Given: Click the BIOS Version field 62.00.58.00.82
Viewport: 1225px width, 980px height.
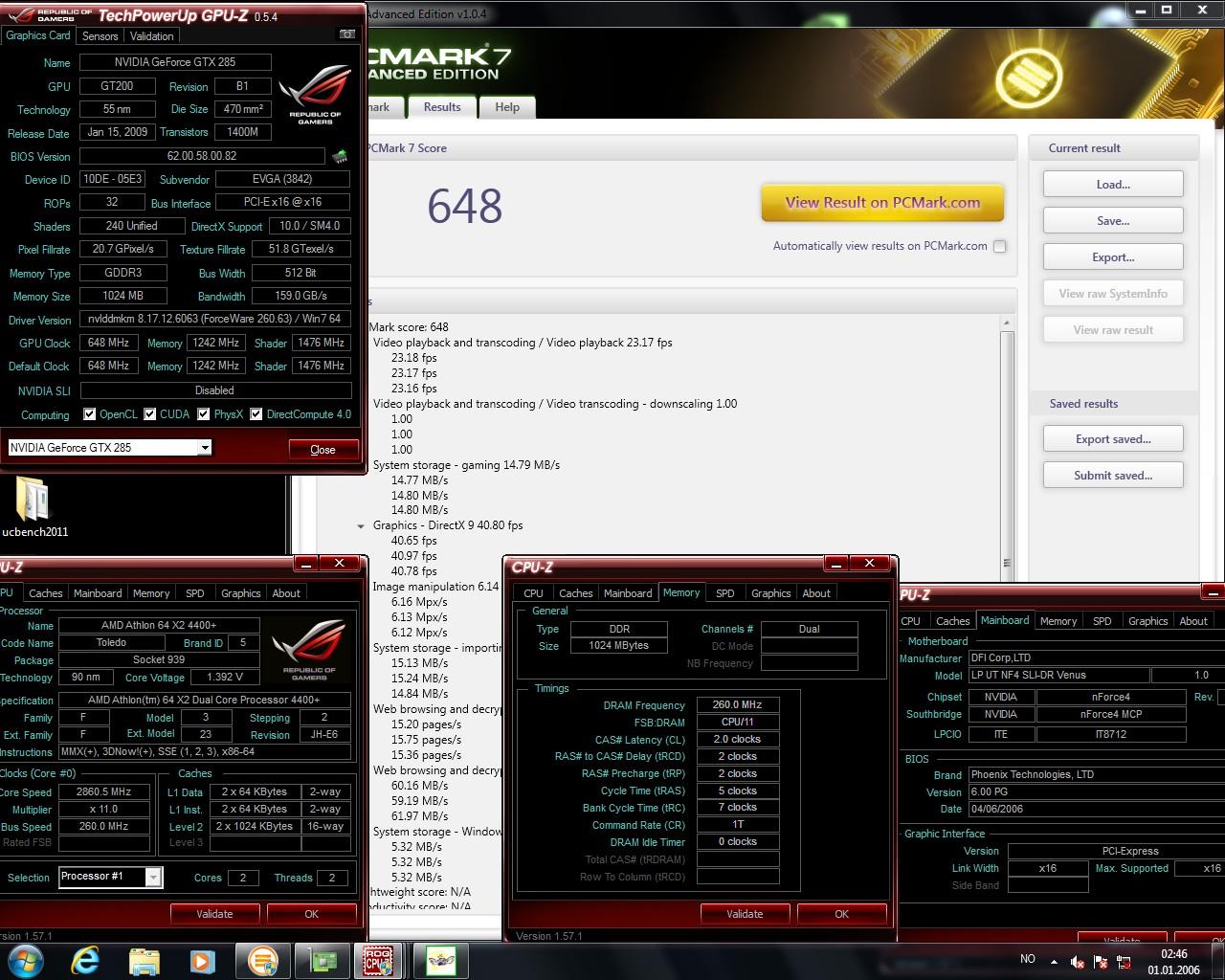Looking at the screenshot, I should 202,156.
